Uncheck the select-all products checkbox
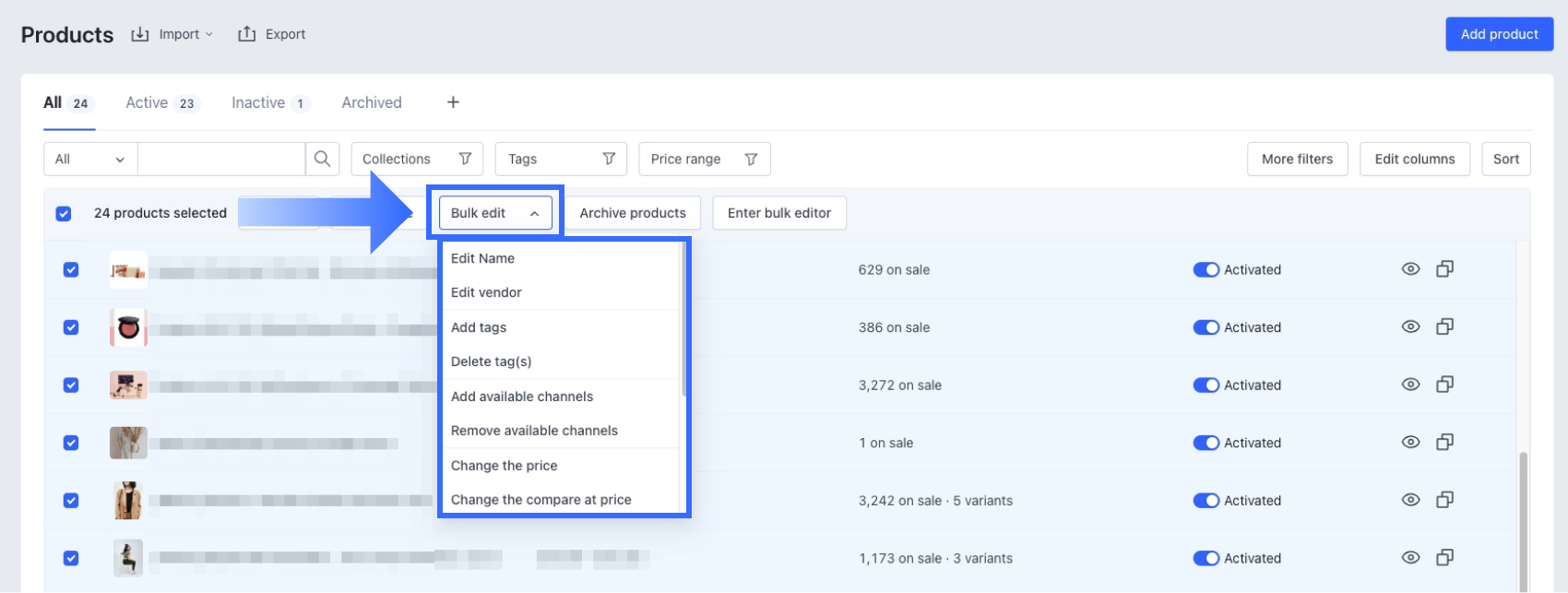Viewport: 1568px width, 593px height. pyautogui.click(x=64, y=213)
